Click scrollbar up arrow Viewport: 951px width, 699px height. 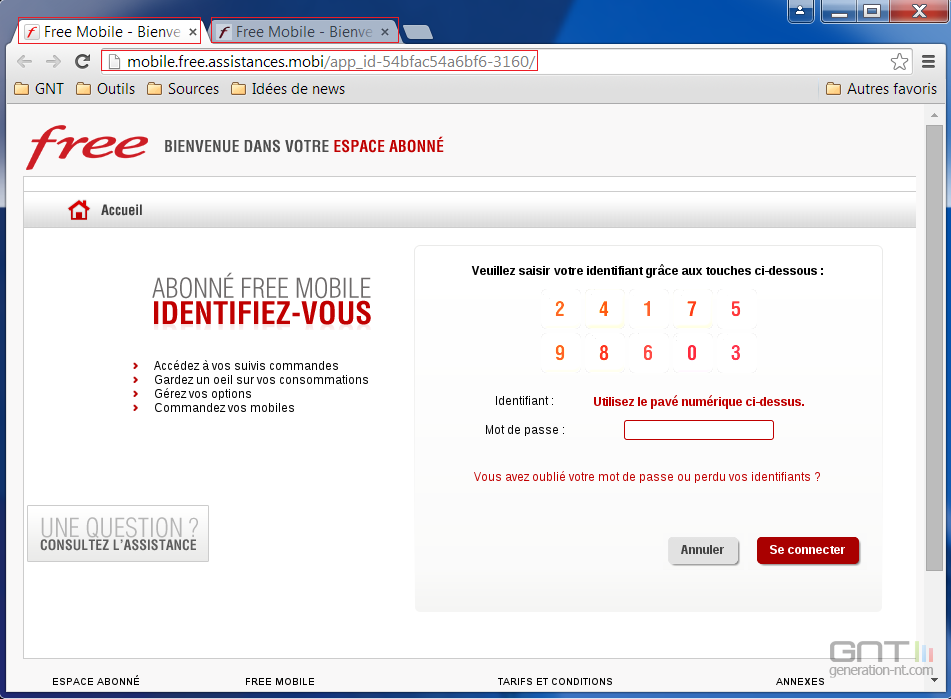pos(934,115)
